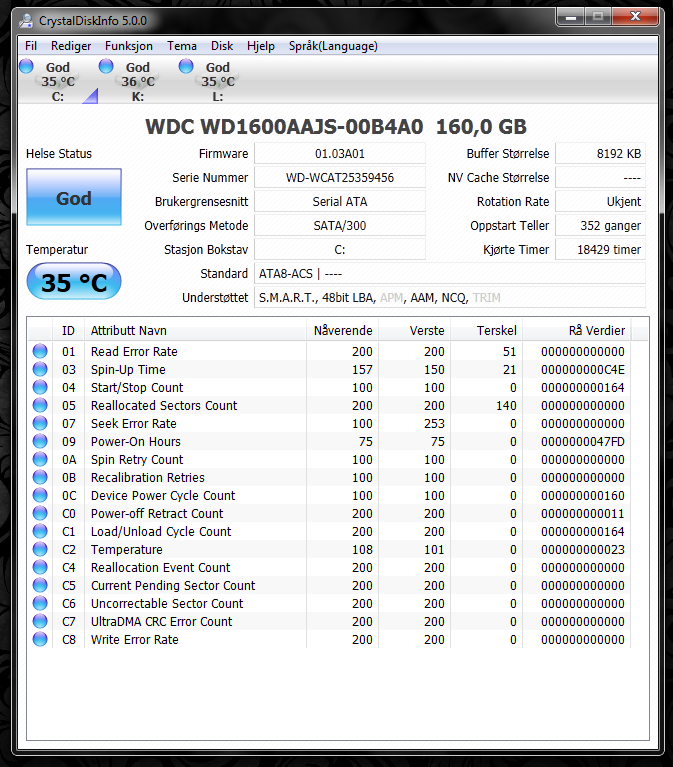Click the serial number WD-WCAT25359456 field
This screenshot has width=673, height=767.
(340, 178)
